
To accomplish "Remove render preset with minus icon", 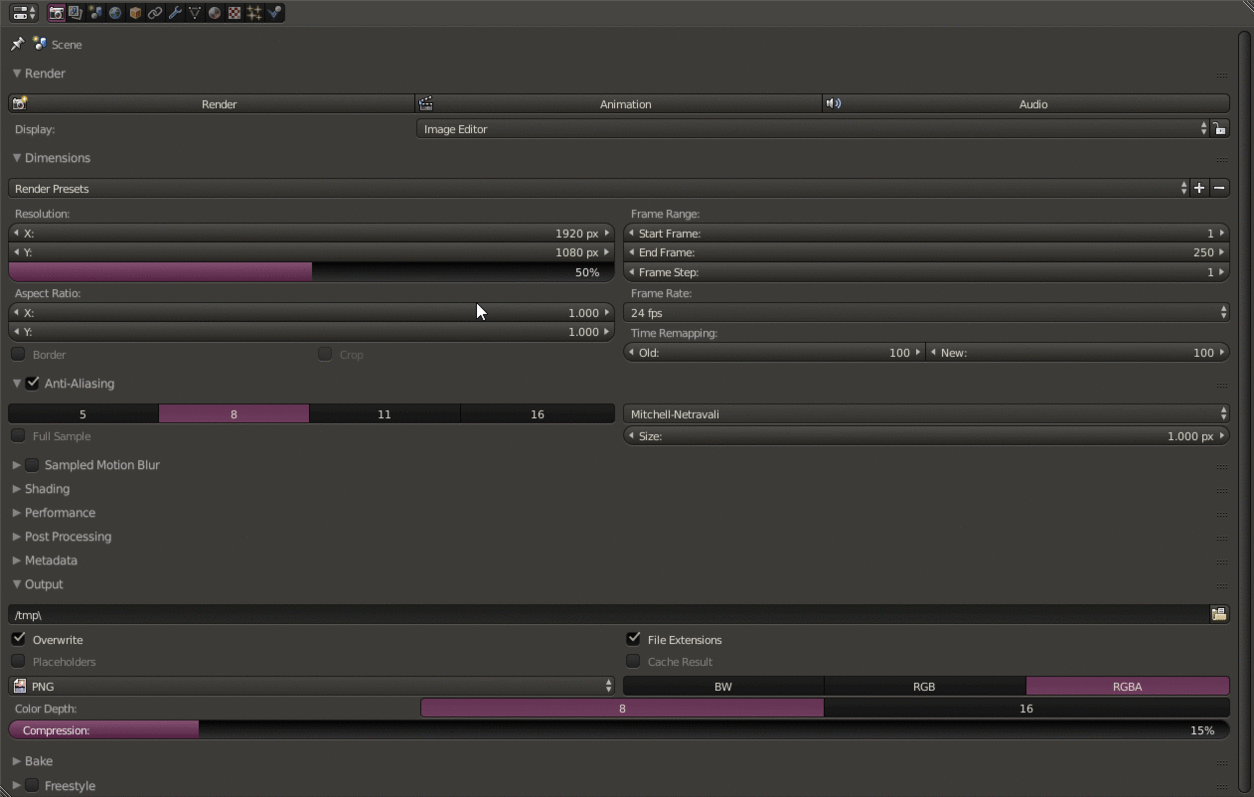I will (x=1219, y=188).
